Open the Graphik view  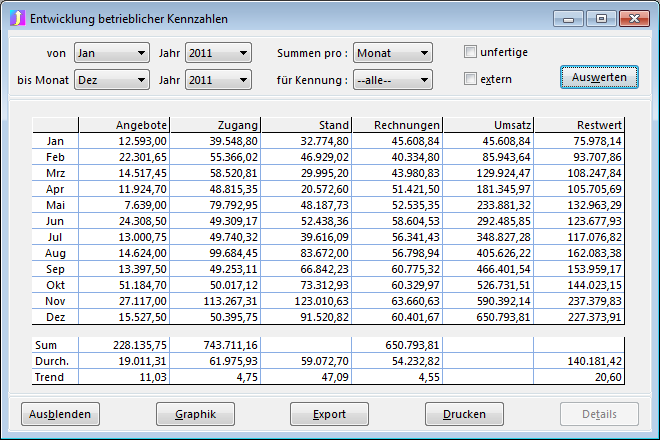coord(195,414)
